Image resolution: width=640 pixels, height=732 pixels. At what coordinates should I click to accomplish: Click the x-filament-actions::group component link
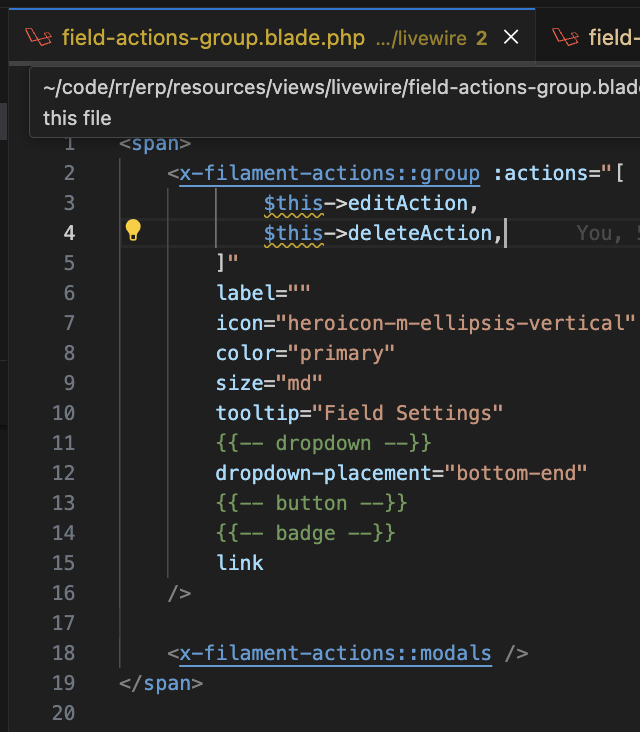click(x=330, y=173)
